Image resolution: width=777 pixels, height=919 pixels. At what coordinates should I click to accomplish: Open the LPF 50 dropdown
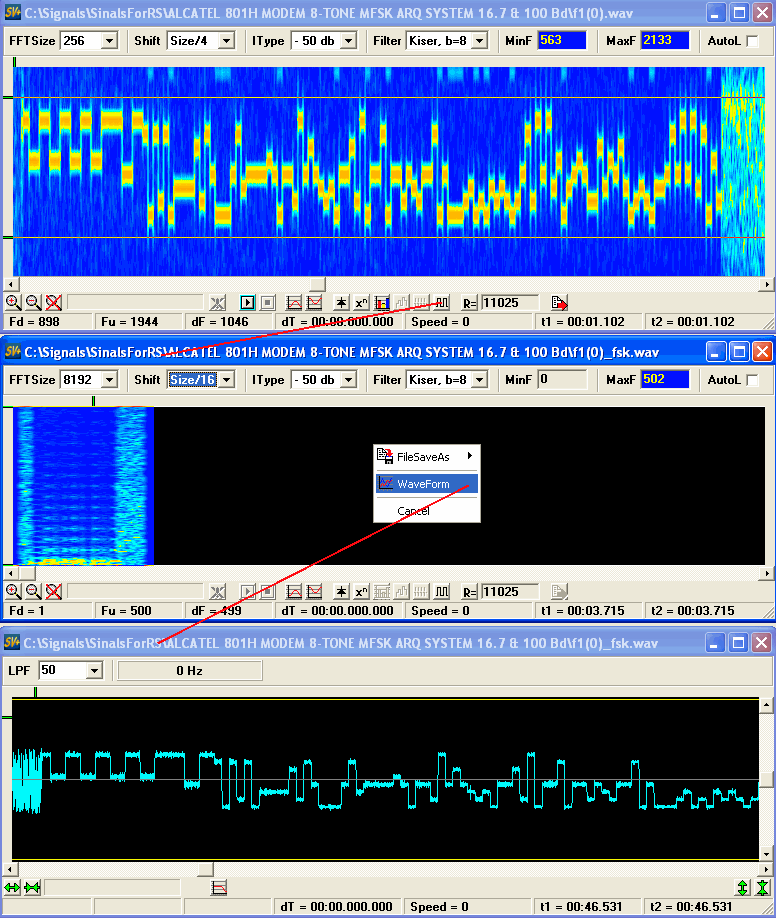point(95,671)
